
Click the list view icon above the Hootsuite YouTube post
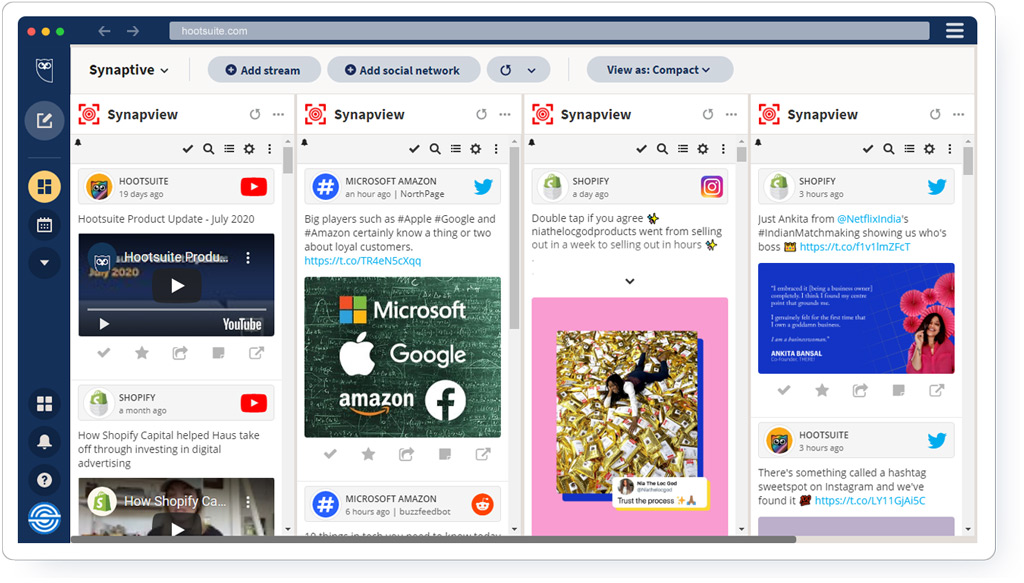[229, 149]
